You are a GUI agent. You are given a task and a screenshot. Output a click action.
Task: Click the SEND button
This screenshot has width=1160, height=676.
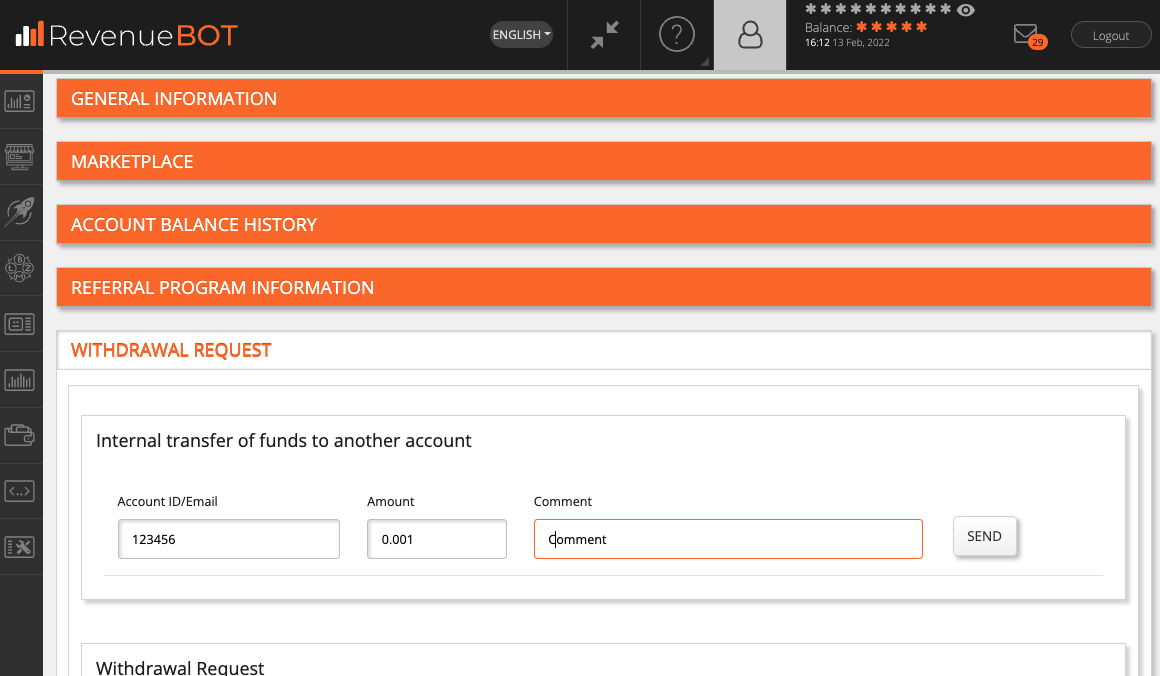984,536
